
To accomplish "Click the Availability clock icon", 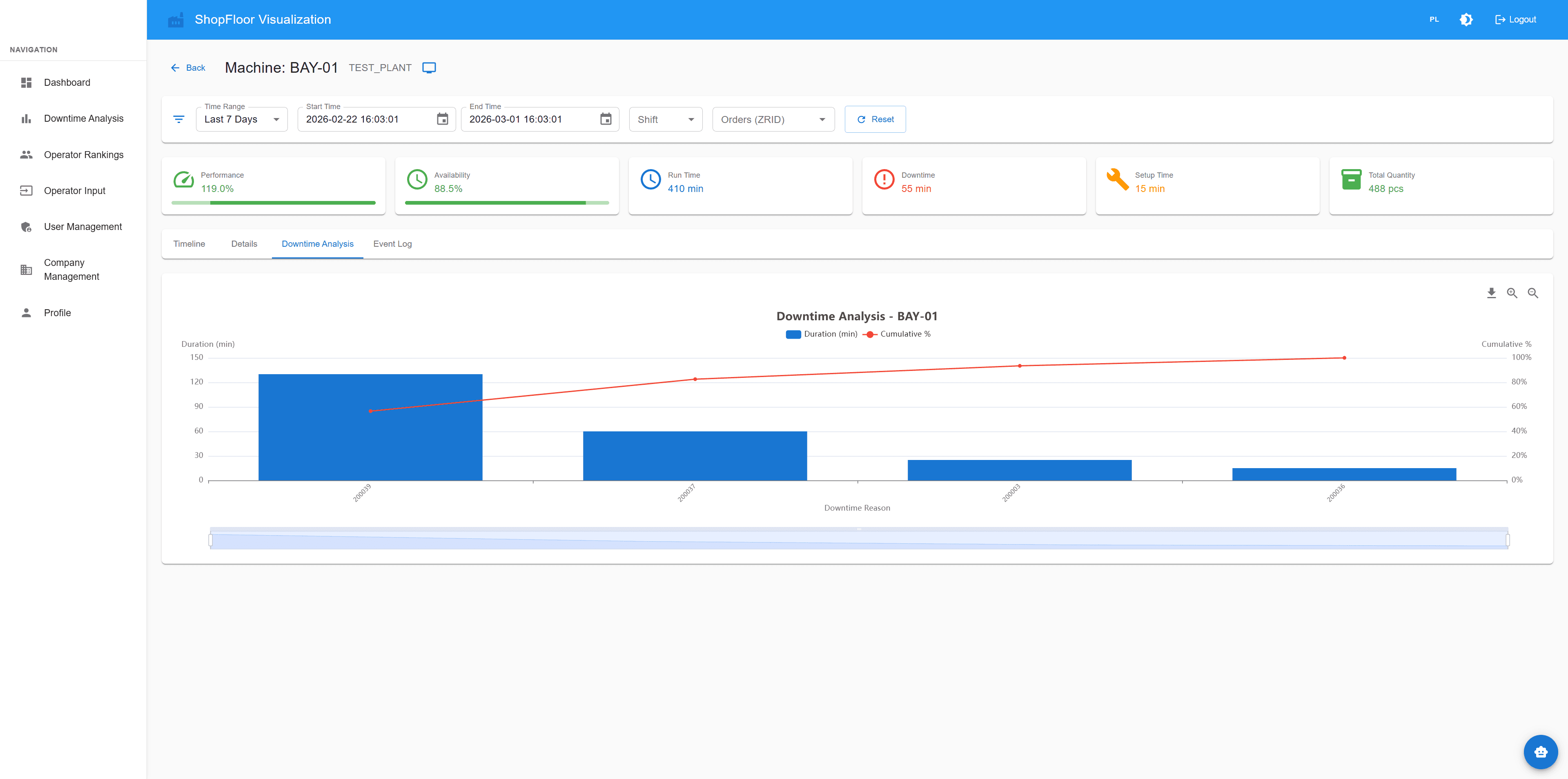I will [x=417, y=180].
